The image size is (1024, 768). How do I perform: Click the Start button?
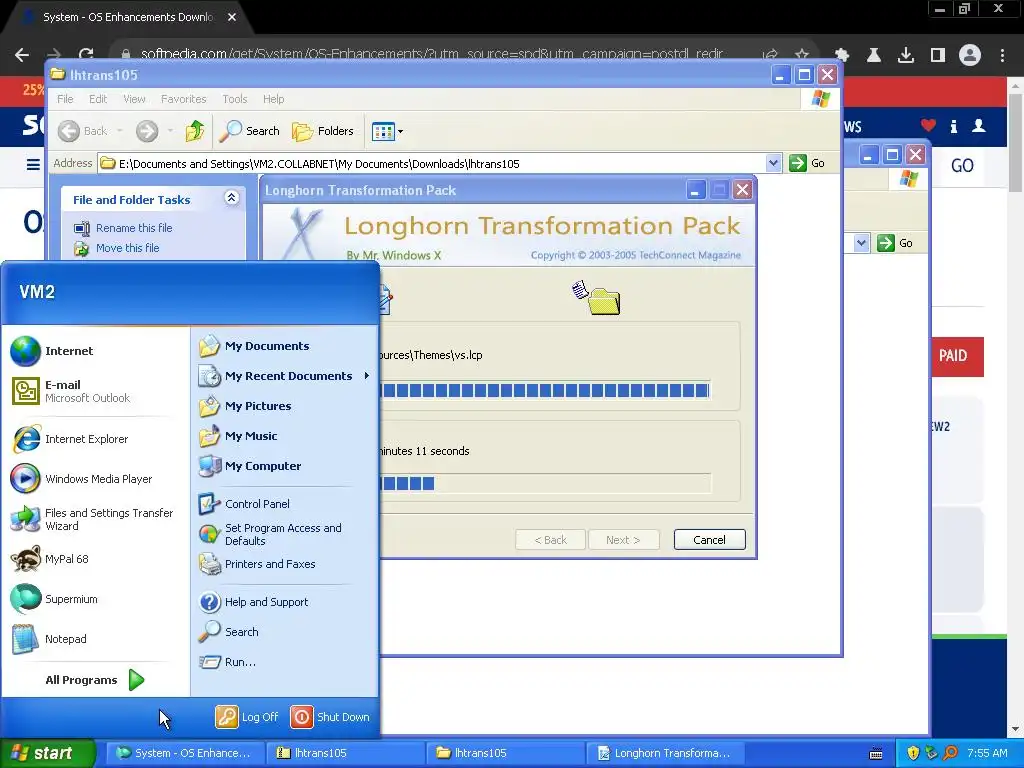47,753
